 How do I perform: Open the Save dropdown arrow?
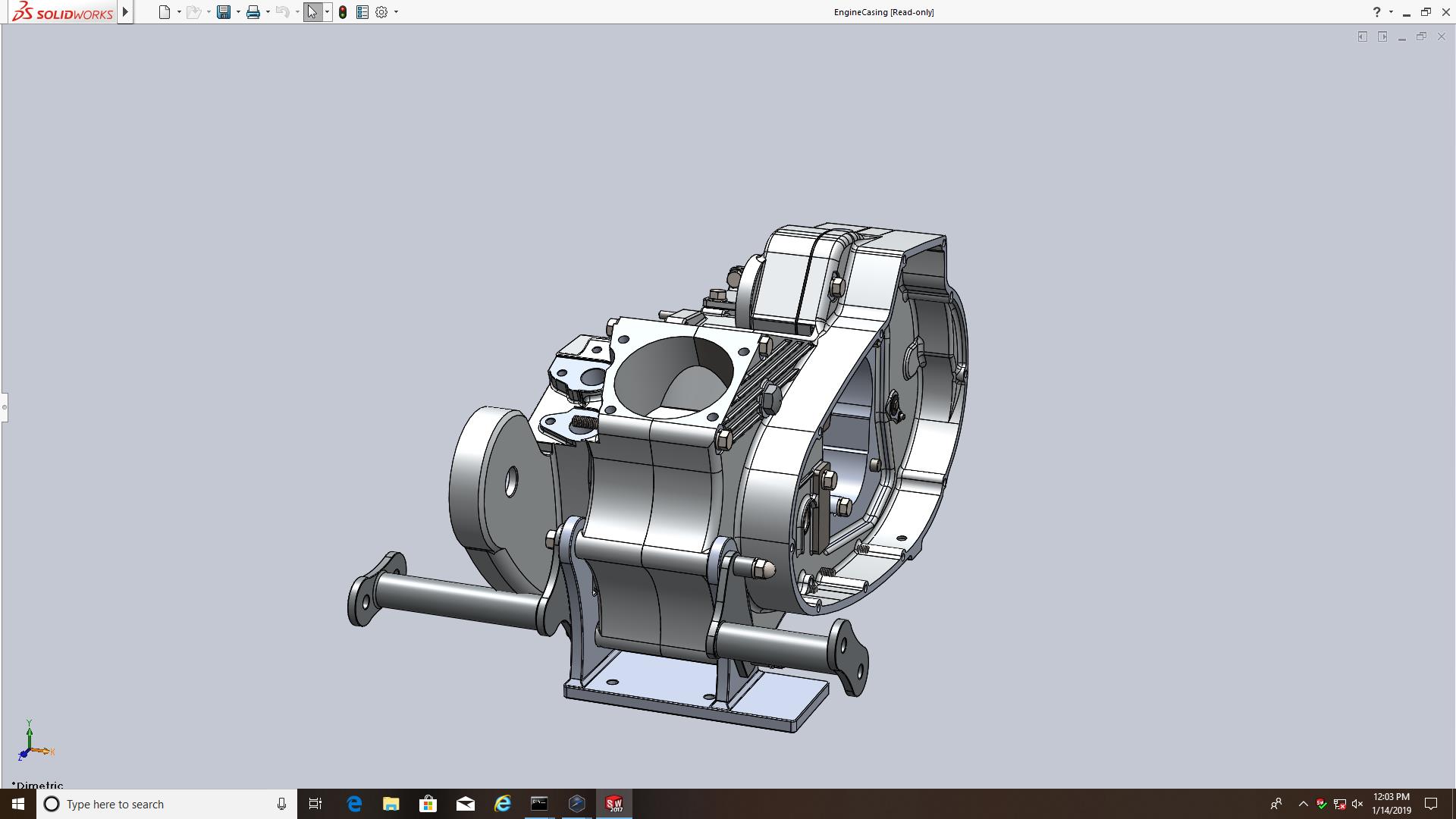point(238,12)
